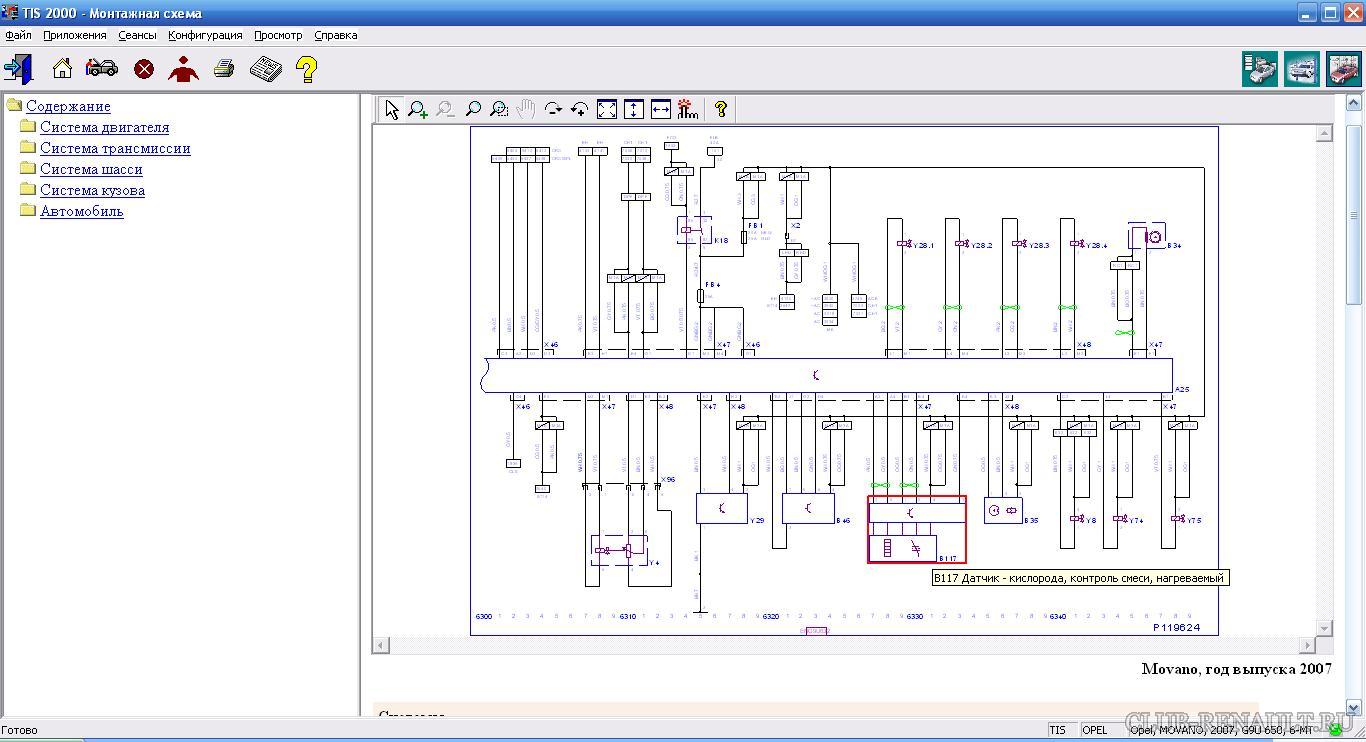Click the P119624 diagram number text
1366x742 pixels.
pos(1177,628)
